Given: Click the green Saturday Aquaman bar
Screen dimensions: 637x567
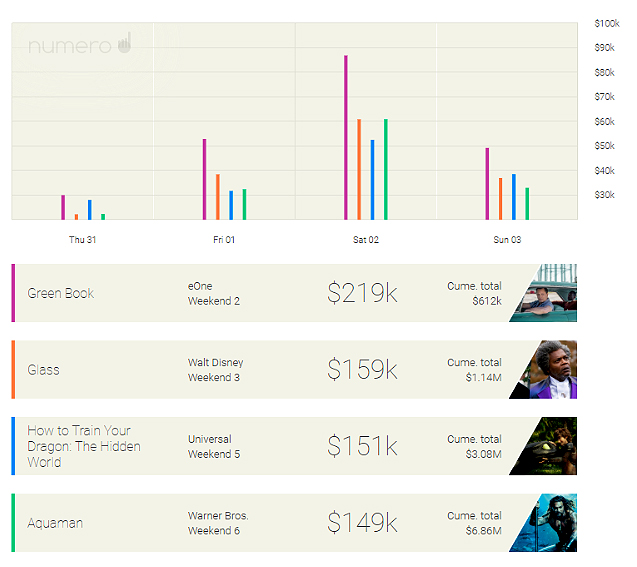Looking at the screenshot, I should coord(386,169).
